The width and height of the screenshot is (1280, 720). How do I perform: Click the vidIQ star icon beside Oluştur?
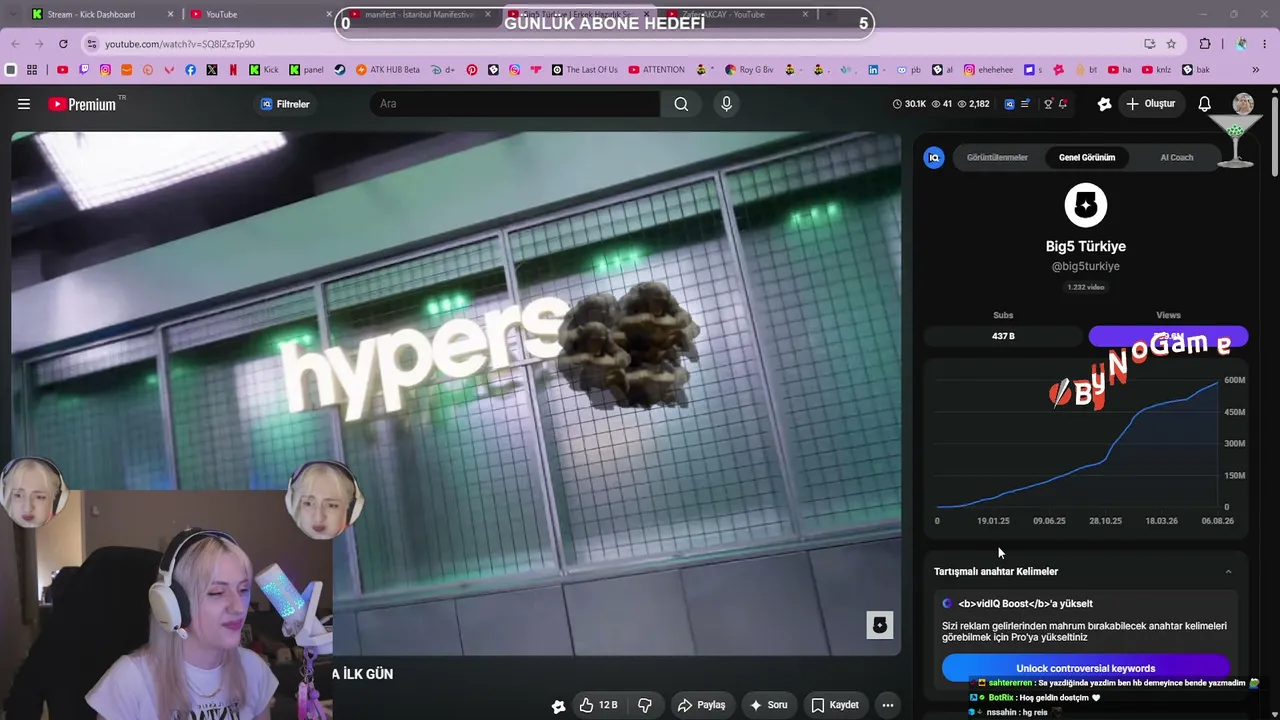[x=1104, y=104]
